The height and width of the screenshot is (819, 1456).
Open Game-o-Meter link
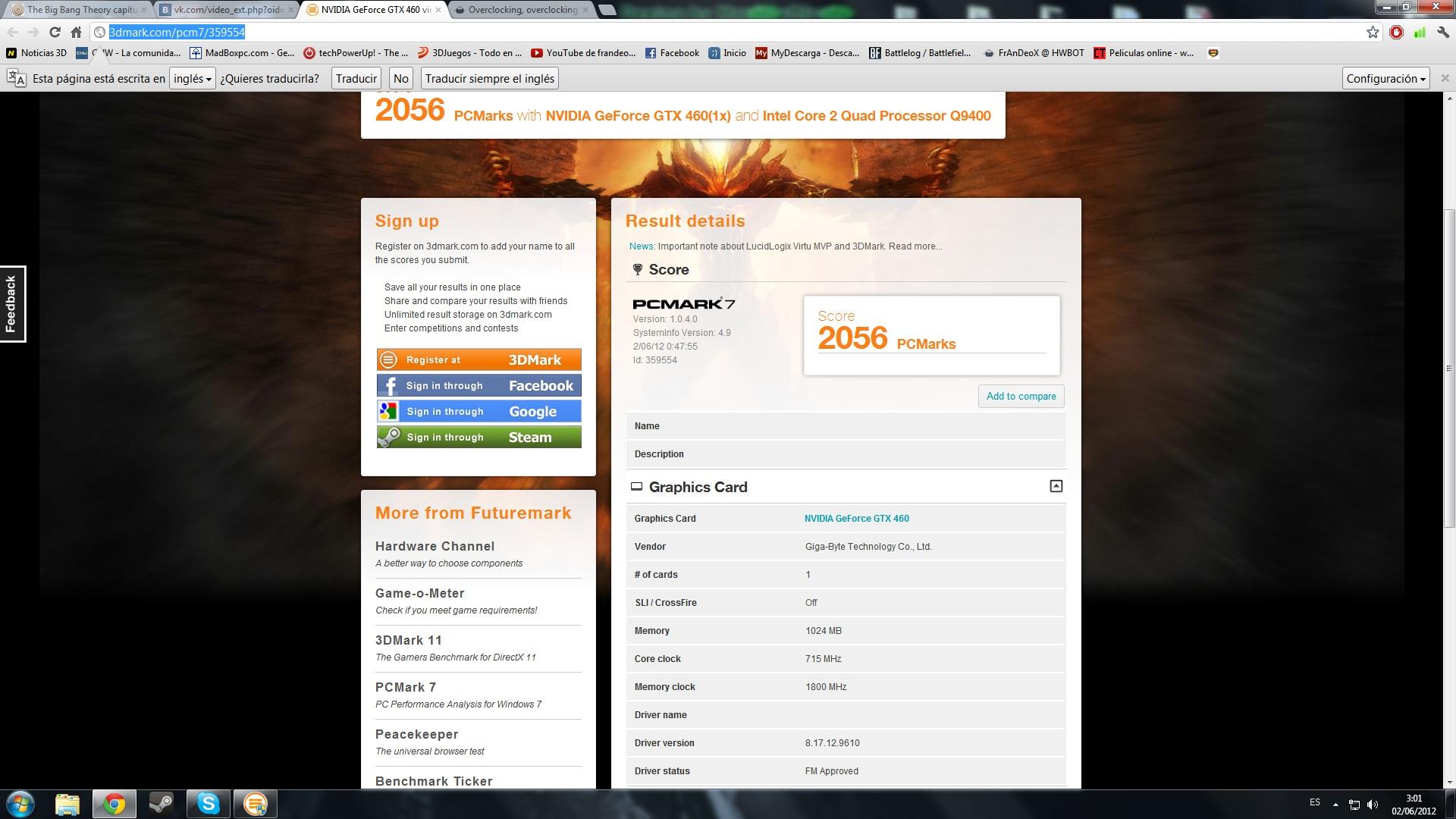tap(419, 593)
